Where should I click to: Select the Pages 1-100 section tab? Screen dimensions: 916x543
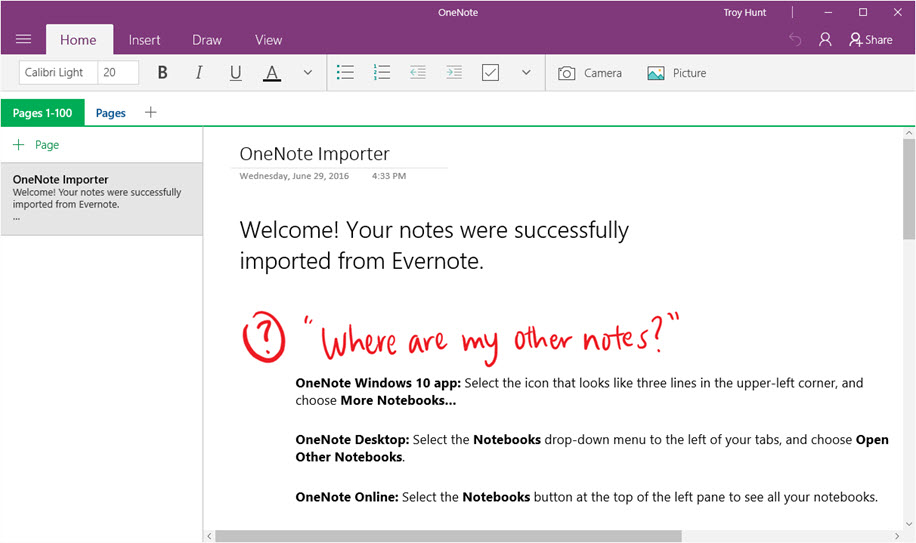43,113
